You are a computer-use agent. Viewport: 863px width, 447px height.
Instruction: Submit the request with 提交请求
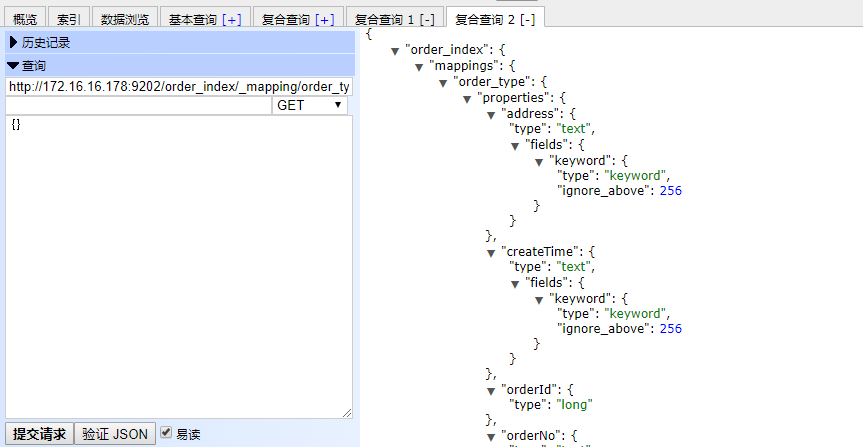pos(39,434)
